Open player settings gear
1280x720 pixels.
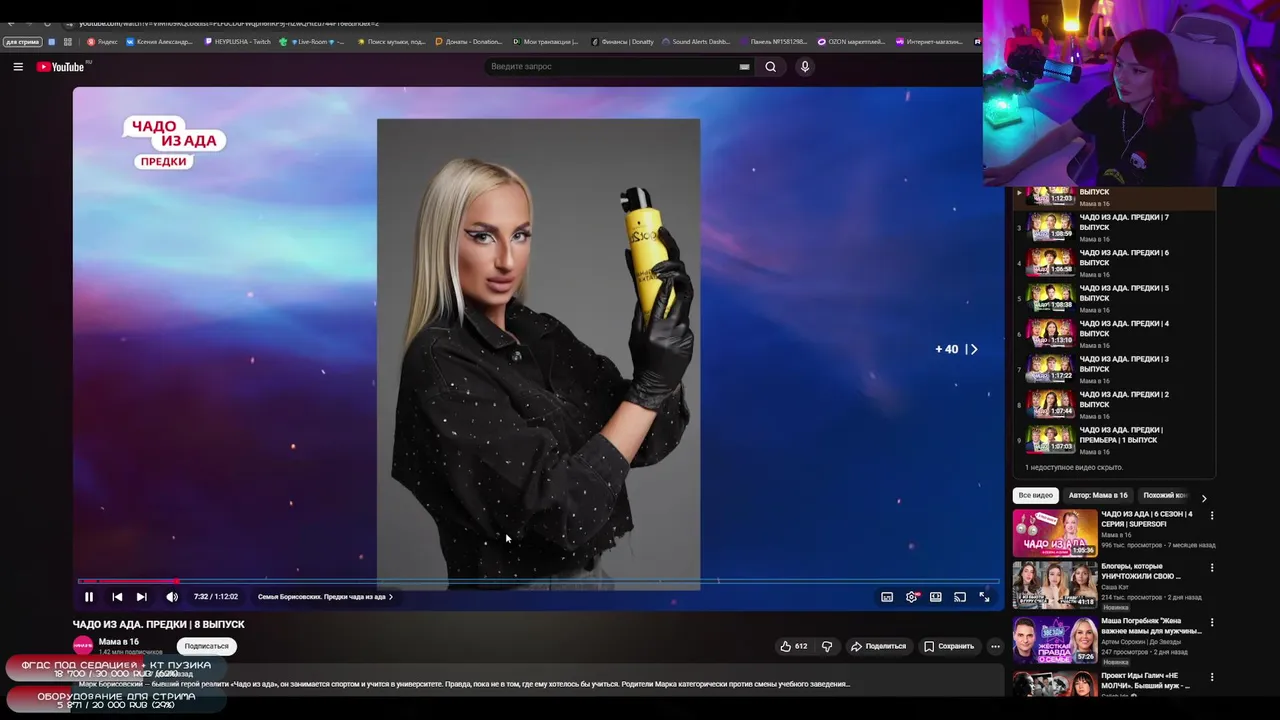pyautogui.click(x=912, y=597)
